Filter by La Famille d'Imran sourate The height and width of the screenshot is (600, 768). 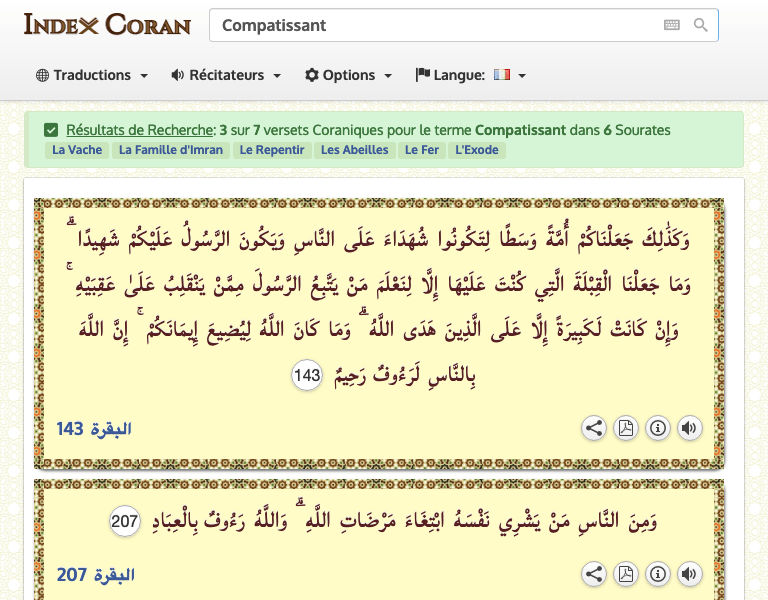click(171, 150)
